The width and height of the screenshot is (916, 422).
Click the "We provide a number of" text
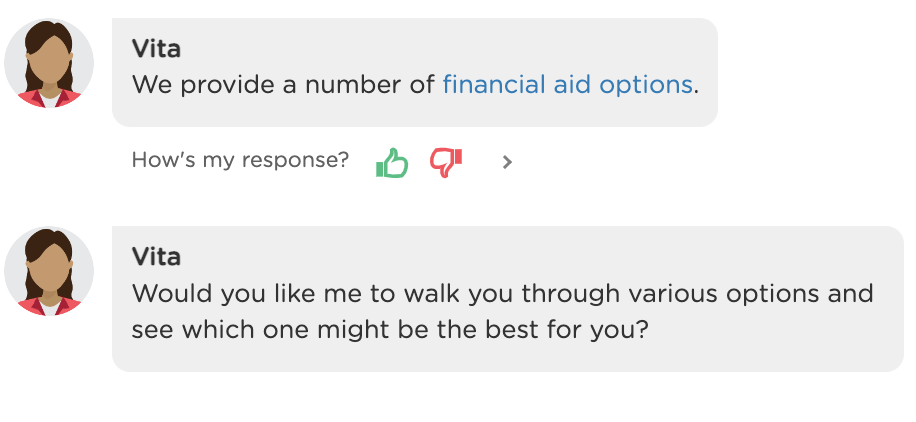tap(283, 85)
